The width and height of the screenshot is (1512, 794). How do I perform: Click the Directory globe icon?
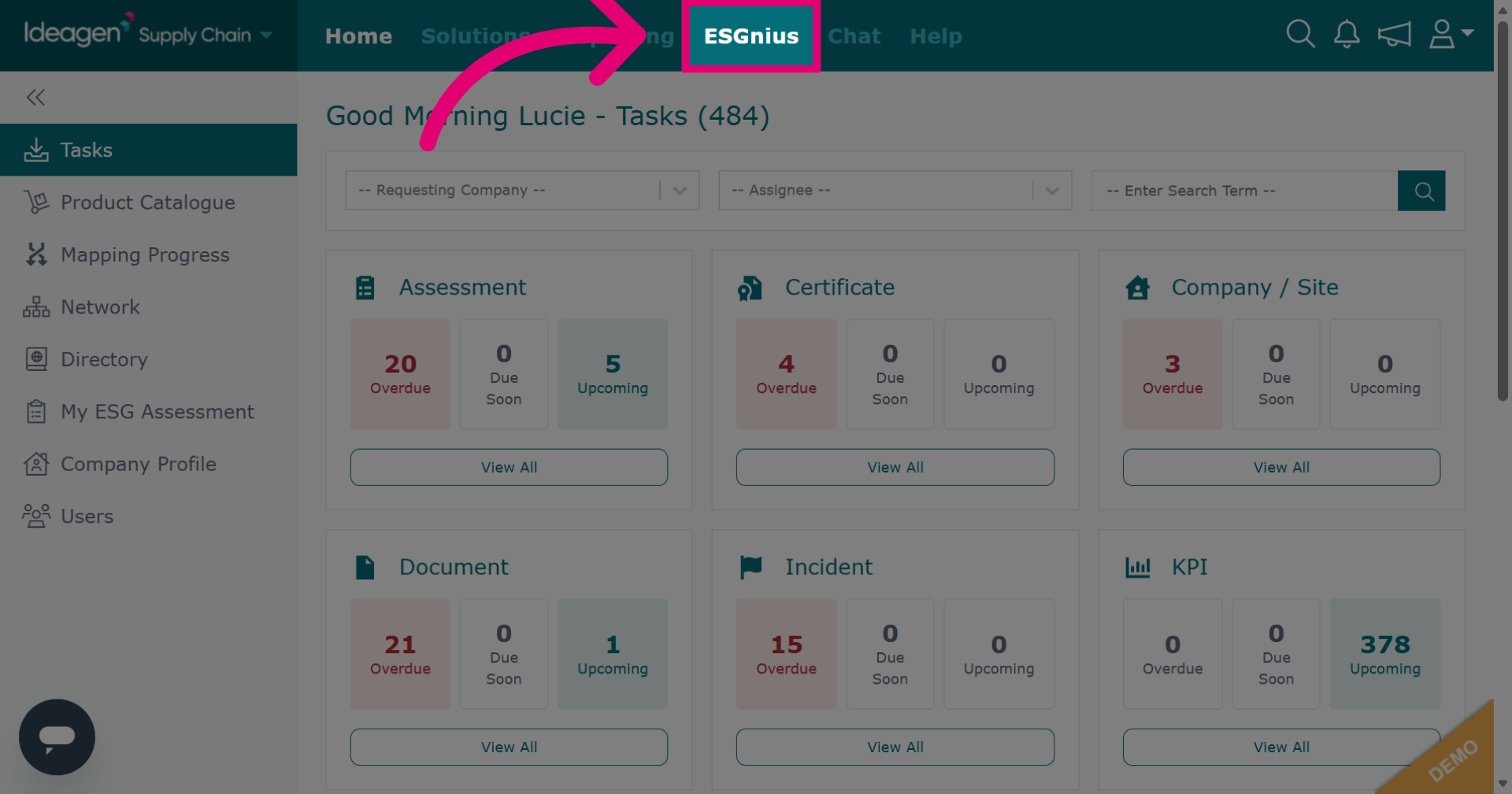pyautogui.click(x=36, y=359)
